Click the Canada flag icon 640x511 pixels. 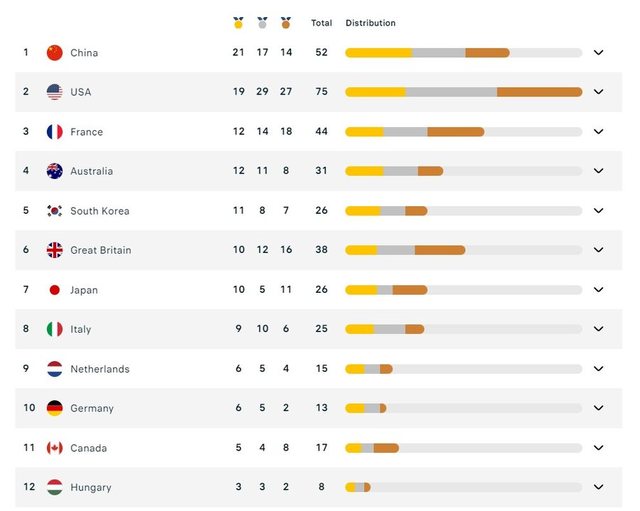(x=55, y=448)
